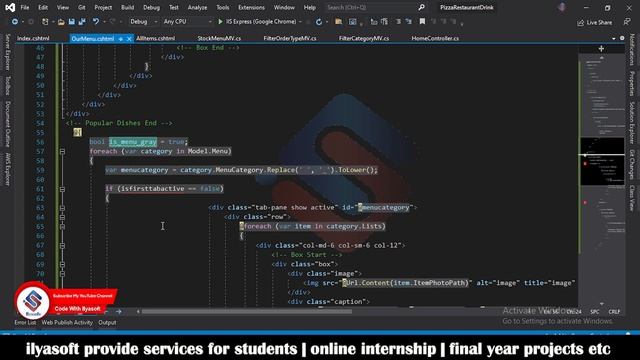Viewport: 640px width, 360px height.
Task: Open the Project menu
Action: click(103, 7)
